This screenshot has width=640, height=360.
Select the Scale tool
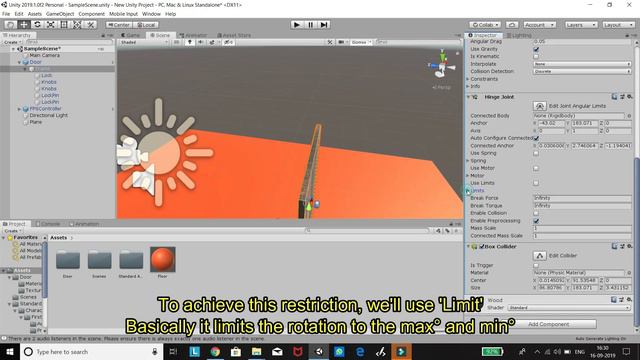(x=51, y=24)
